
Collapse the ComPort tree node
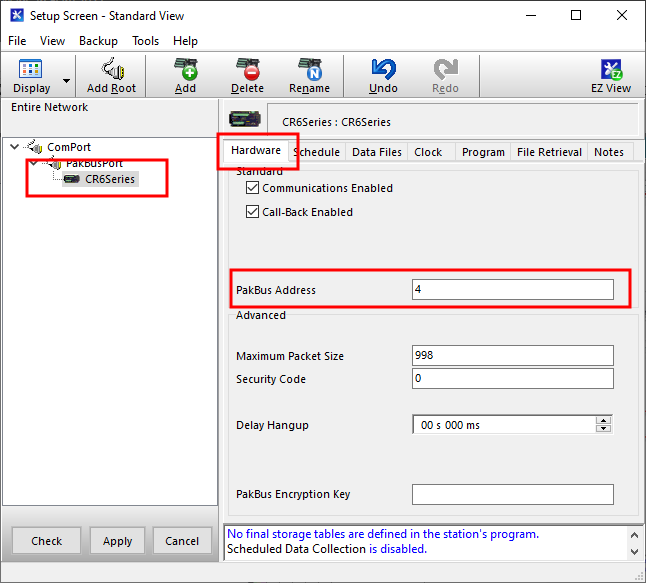point(14,147)
